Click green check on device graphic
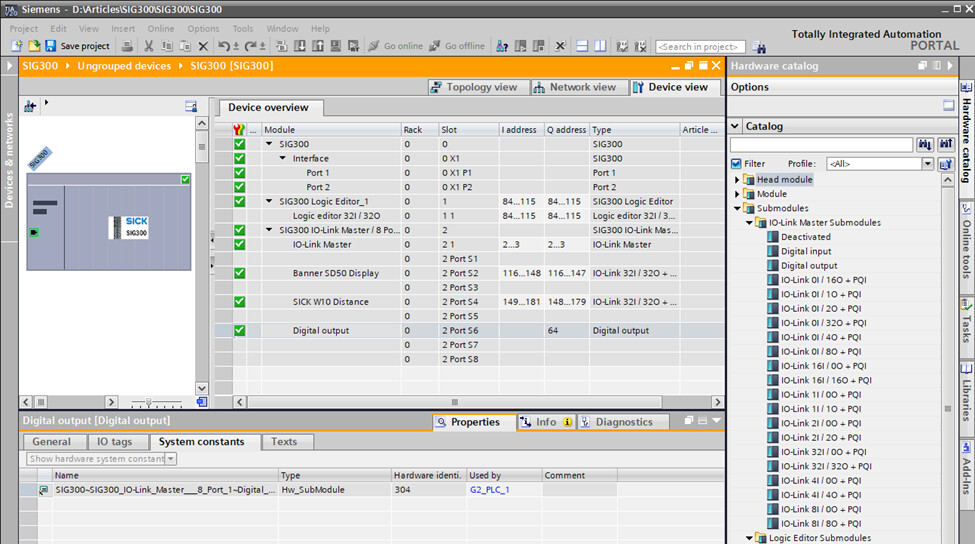The image size is (975, 544). tap(185, 180)
